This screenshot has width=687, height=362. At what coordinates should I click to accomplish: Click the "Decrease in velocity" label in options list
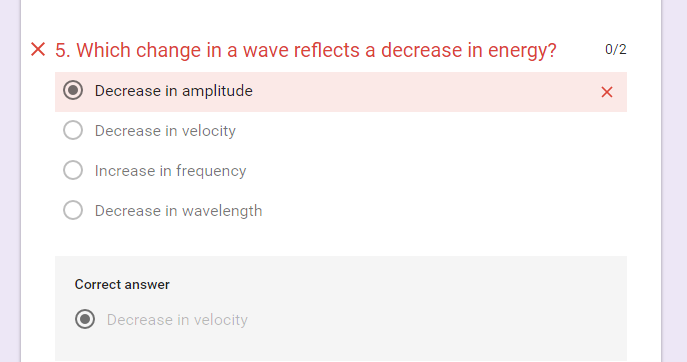165,131
